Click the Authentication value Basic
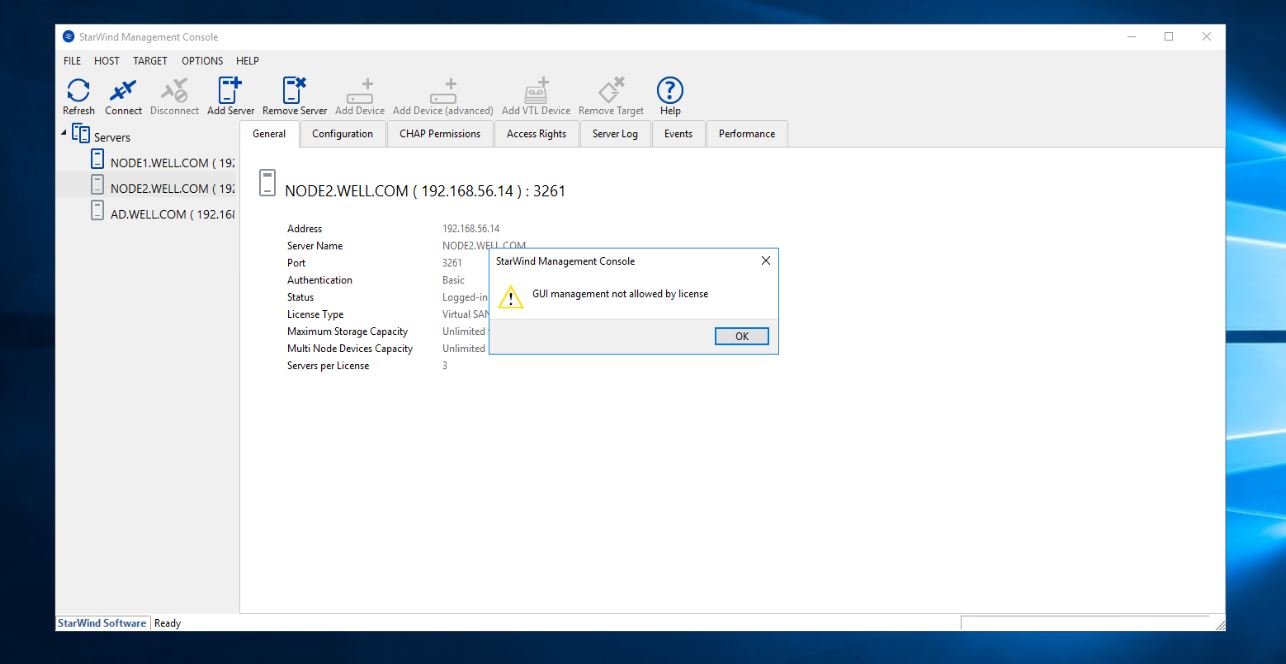The width and height of the screenshot is (1286, 664). coord(453,281)
